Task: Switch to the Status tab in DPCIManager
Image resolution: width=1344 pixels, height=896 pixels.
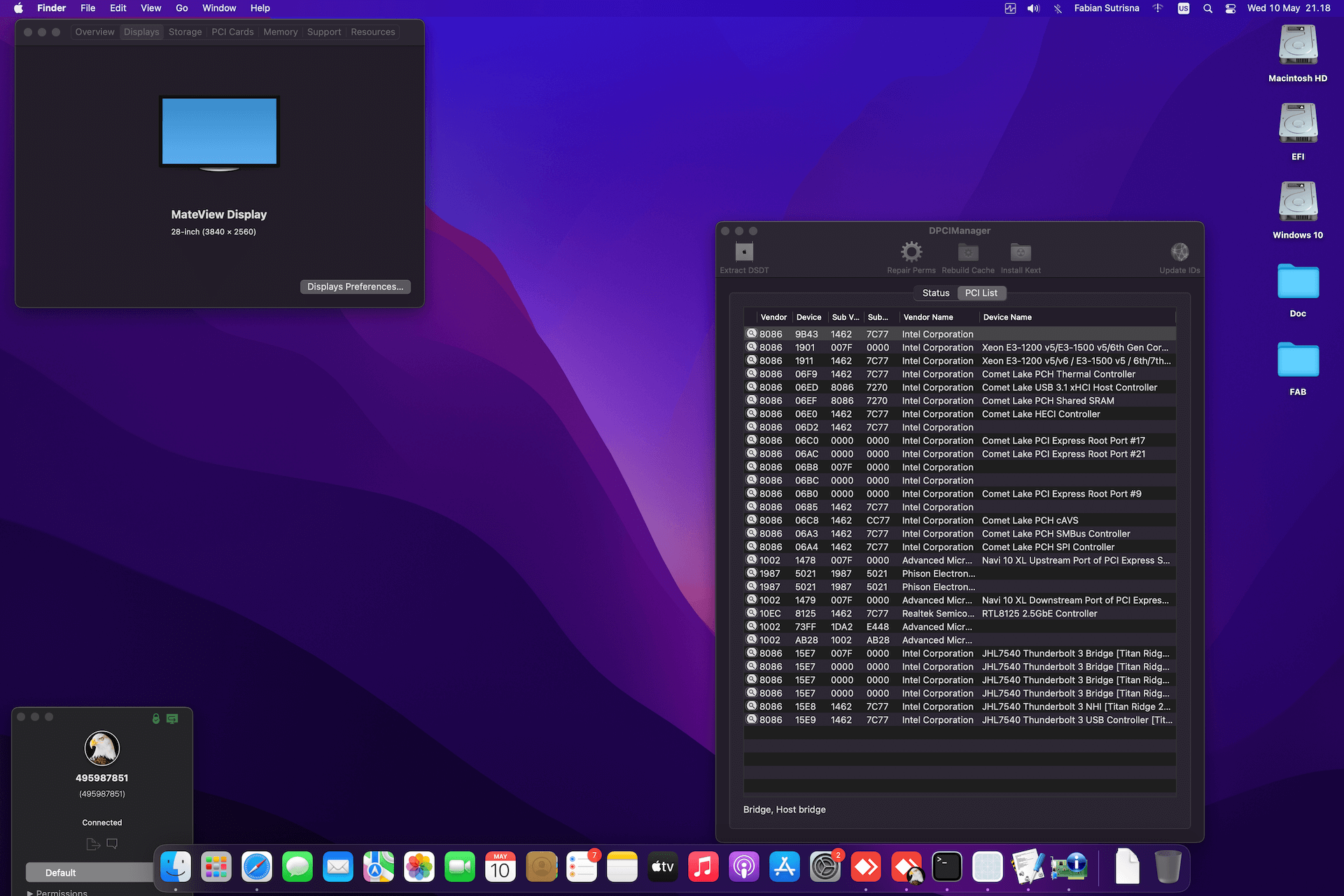Action: (x=936, y=293)
